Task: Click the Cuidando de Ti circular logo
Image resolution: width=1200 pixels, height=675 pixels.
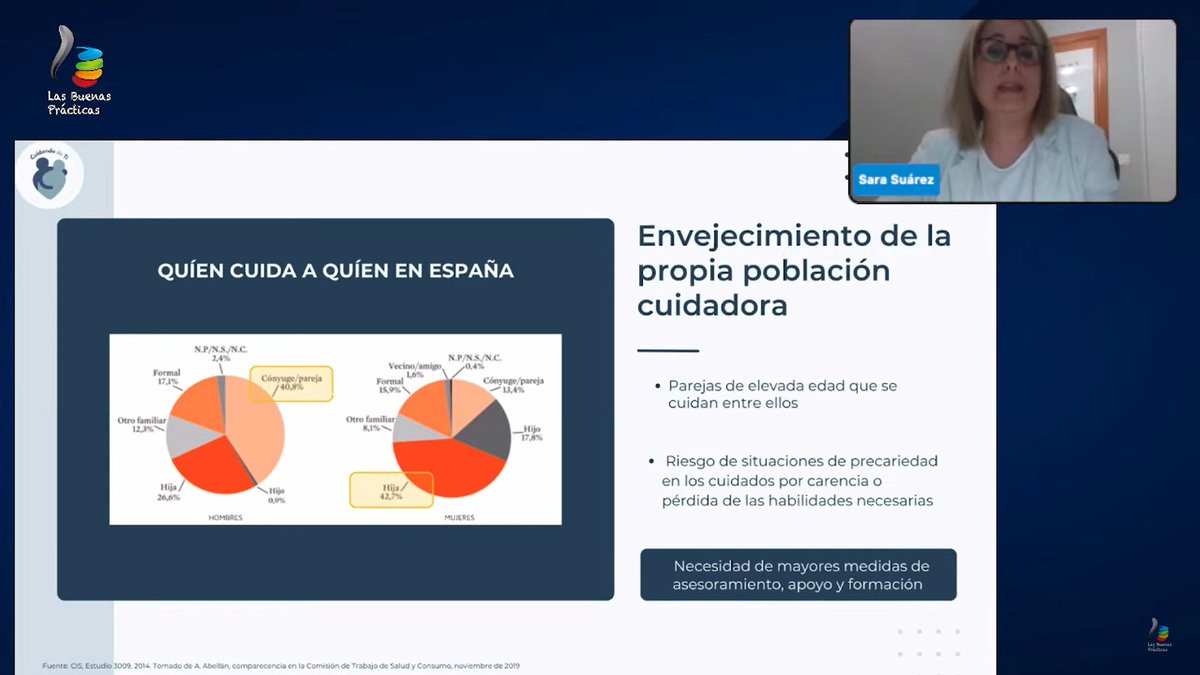Action: [x=50, y=174]
